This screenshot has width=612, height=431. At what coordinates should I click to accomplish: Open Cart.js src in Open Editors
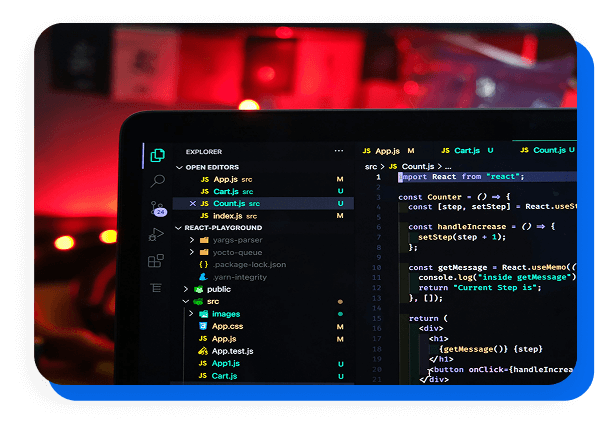[265, 191]
